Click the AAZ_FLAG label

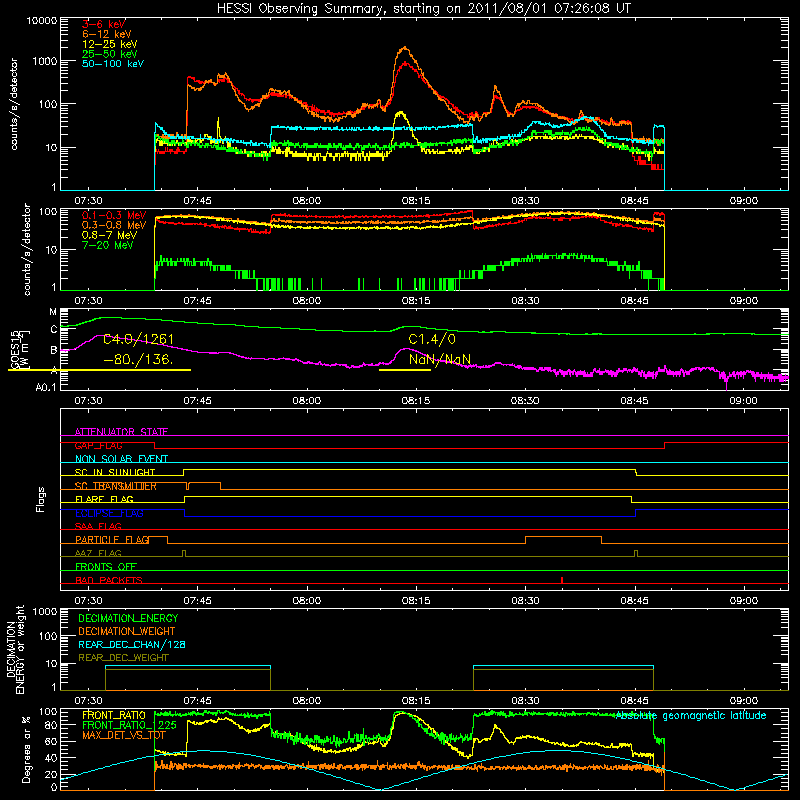(98, 553)
